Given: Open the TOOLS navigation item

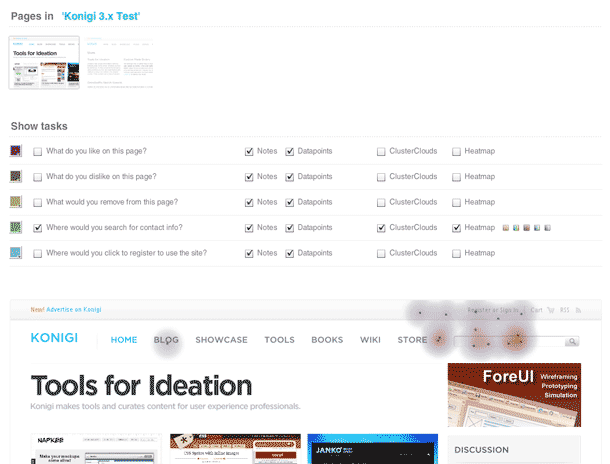Looking at the screenshot, I should pyautogui.click(x=279, y=340).
